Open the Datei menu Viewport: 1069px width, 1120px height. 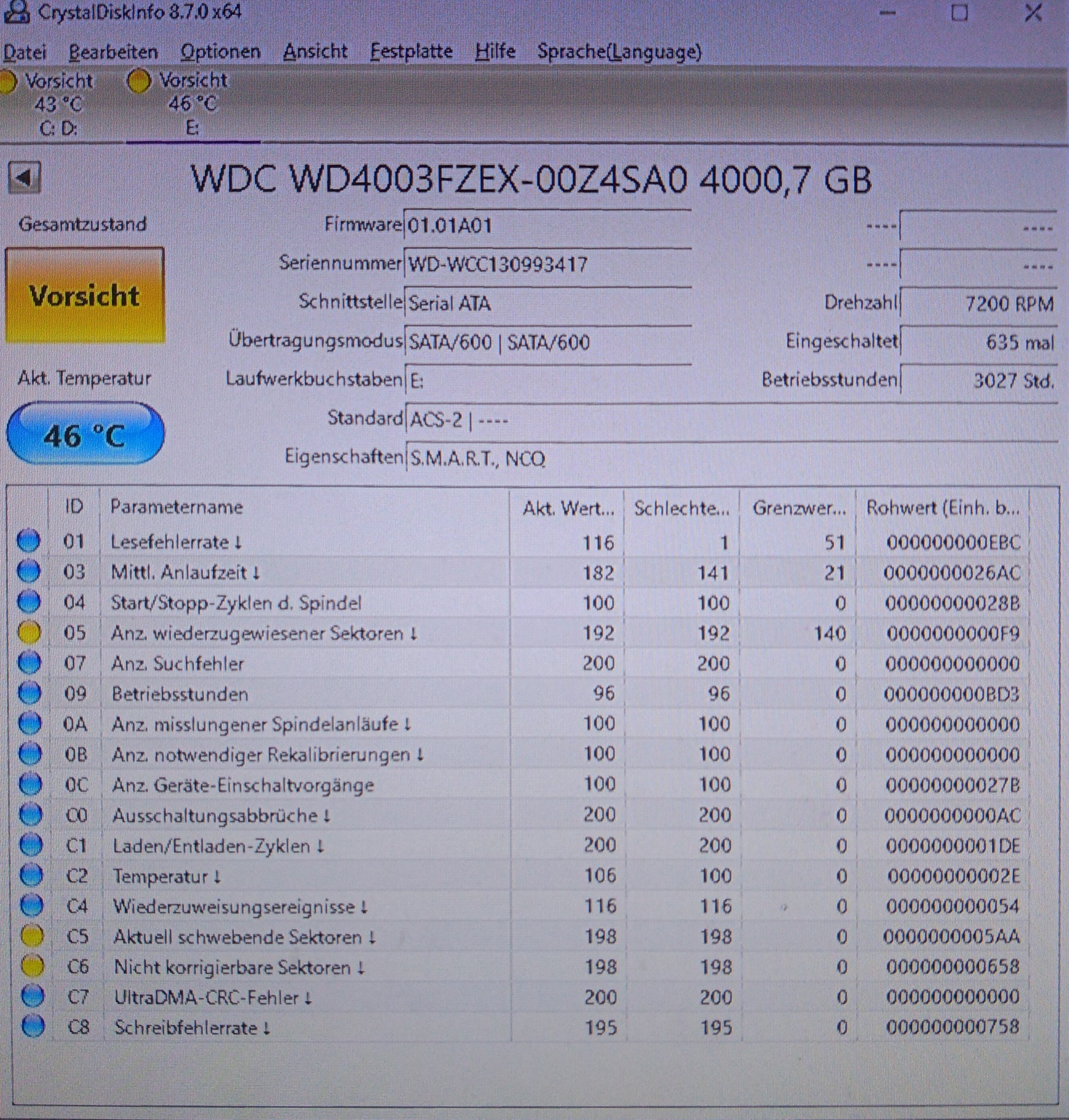24,52
